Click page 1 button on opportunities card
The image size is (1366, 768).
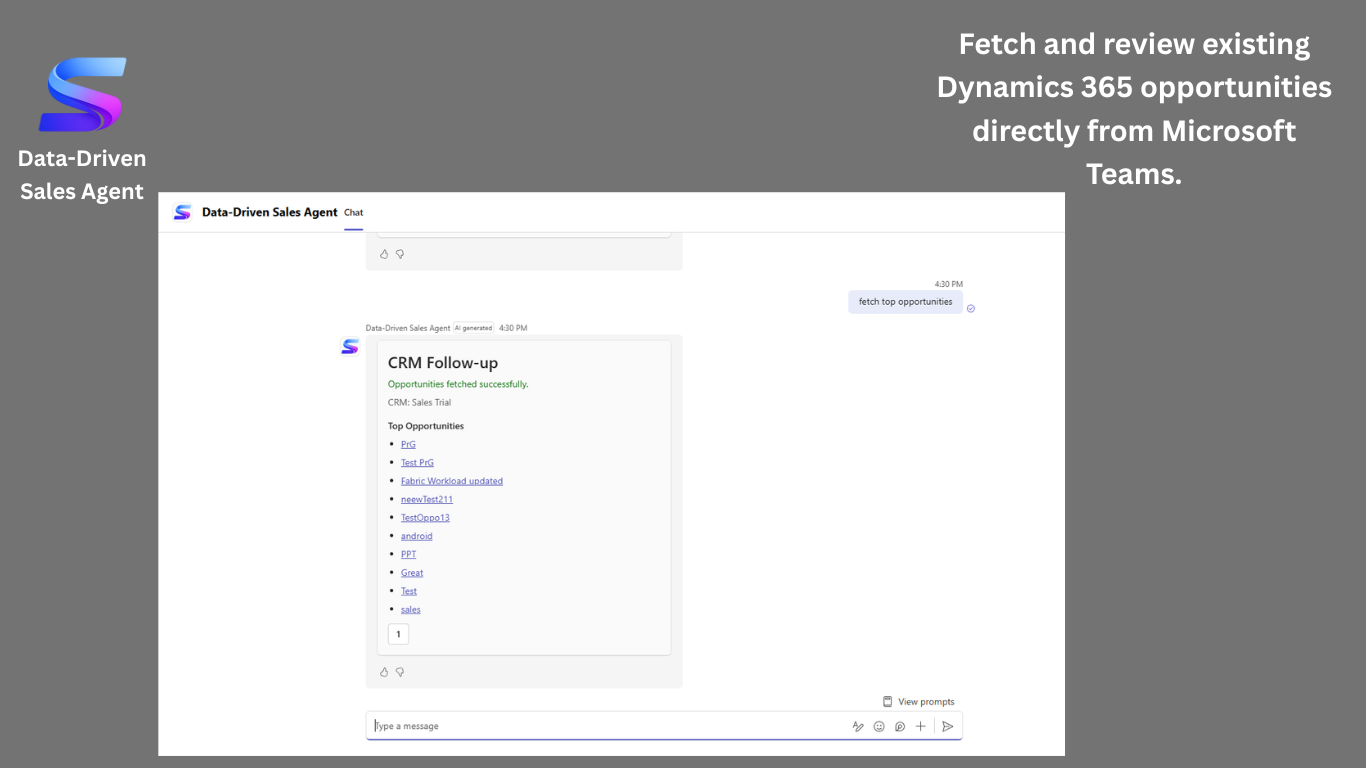(x=398, y=634)
